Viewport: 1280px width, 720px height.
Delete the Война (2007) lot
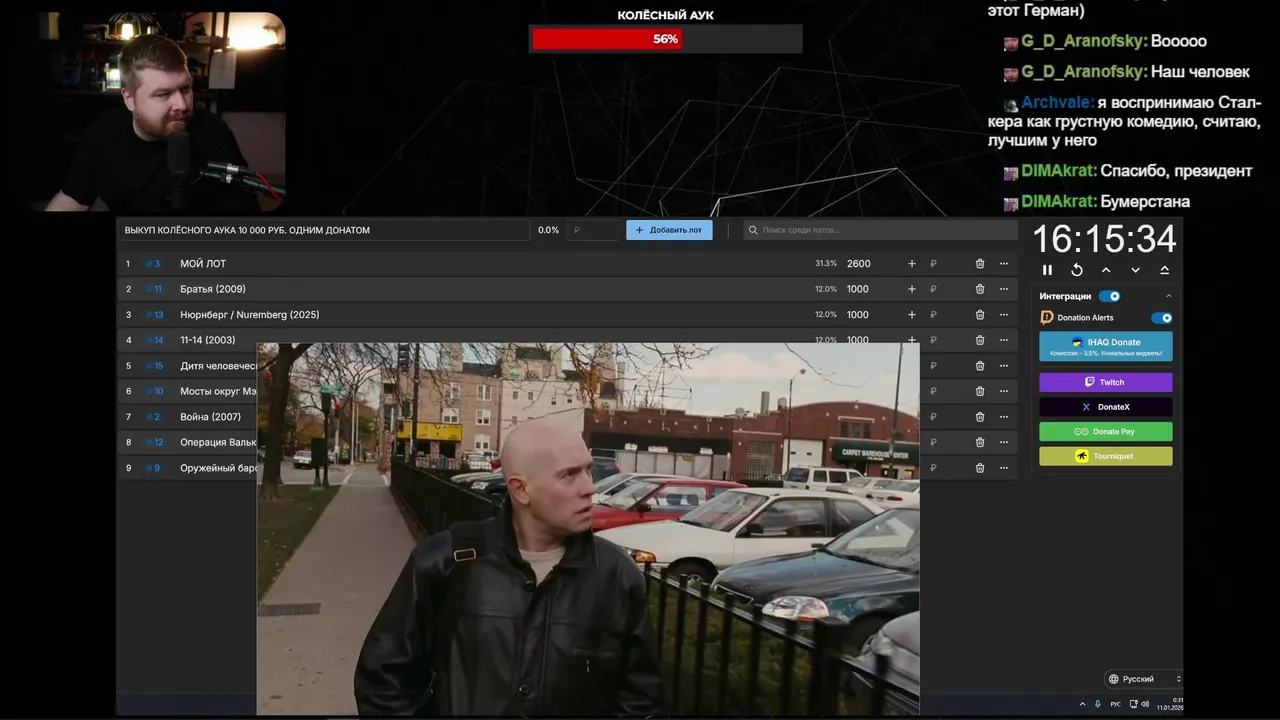click(x=980, y=417)
